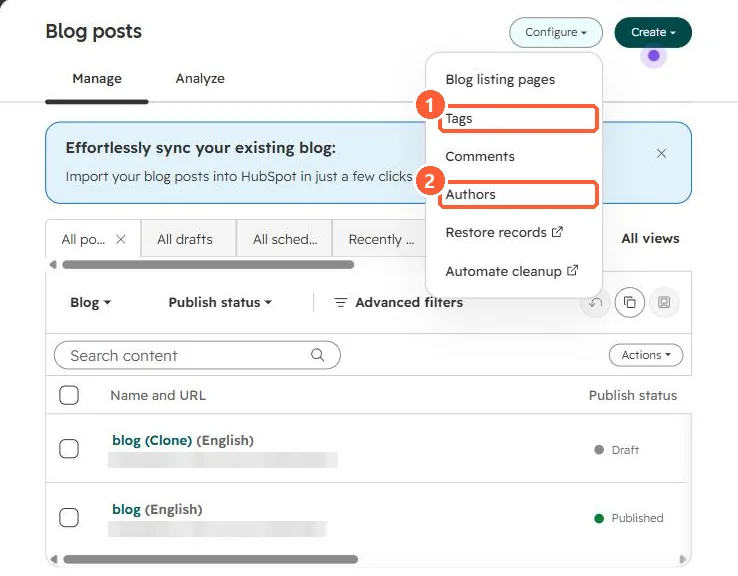
Task: Click left arrow of table bottom scrollbar
Action: [x=54, y=560]
